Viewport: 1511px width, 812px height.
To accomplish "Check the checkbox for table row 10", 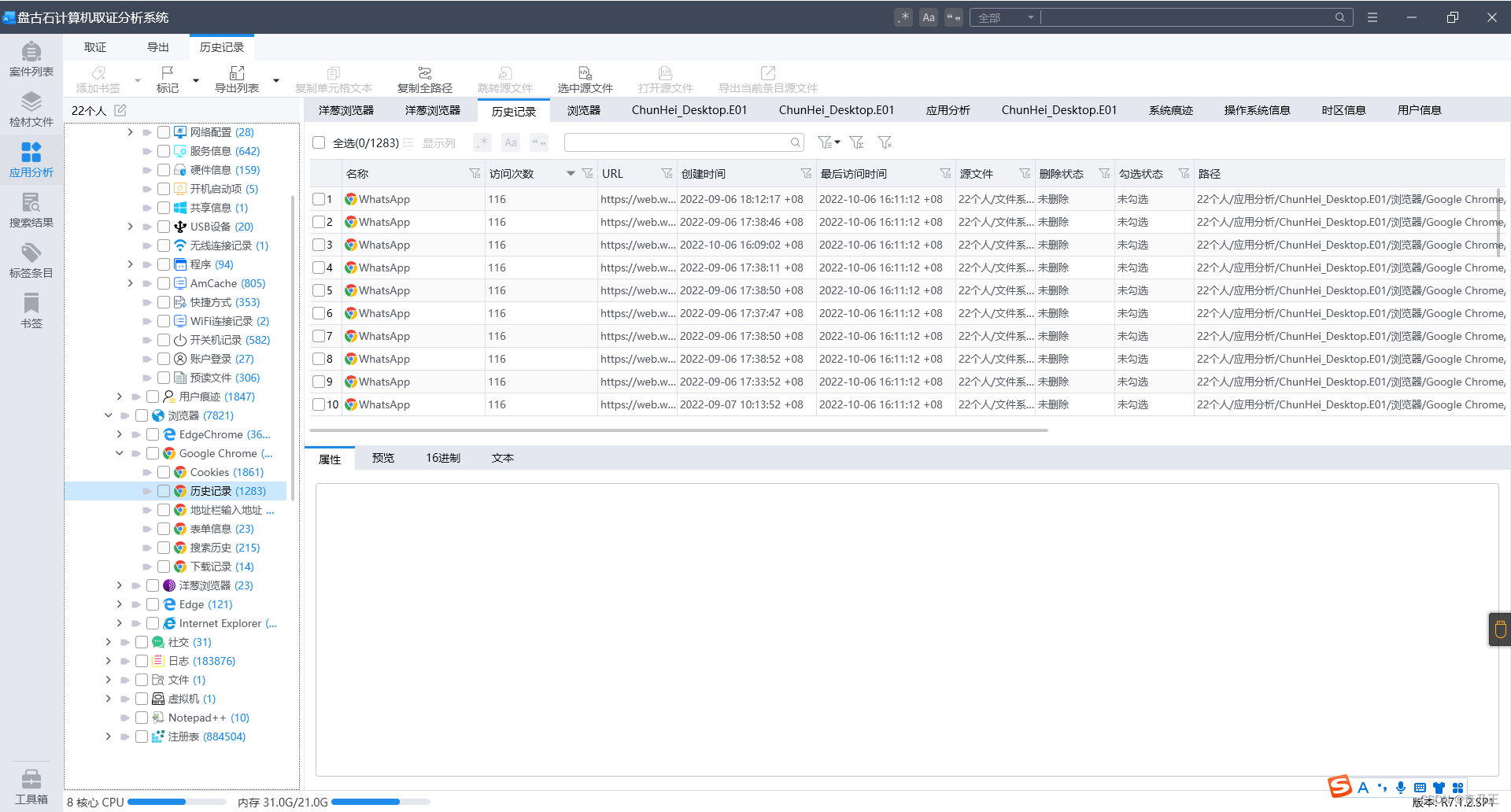I will (x=319, y=404).
